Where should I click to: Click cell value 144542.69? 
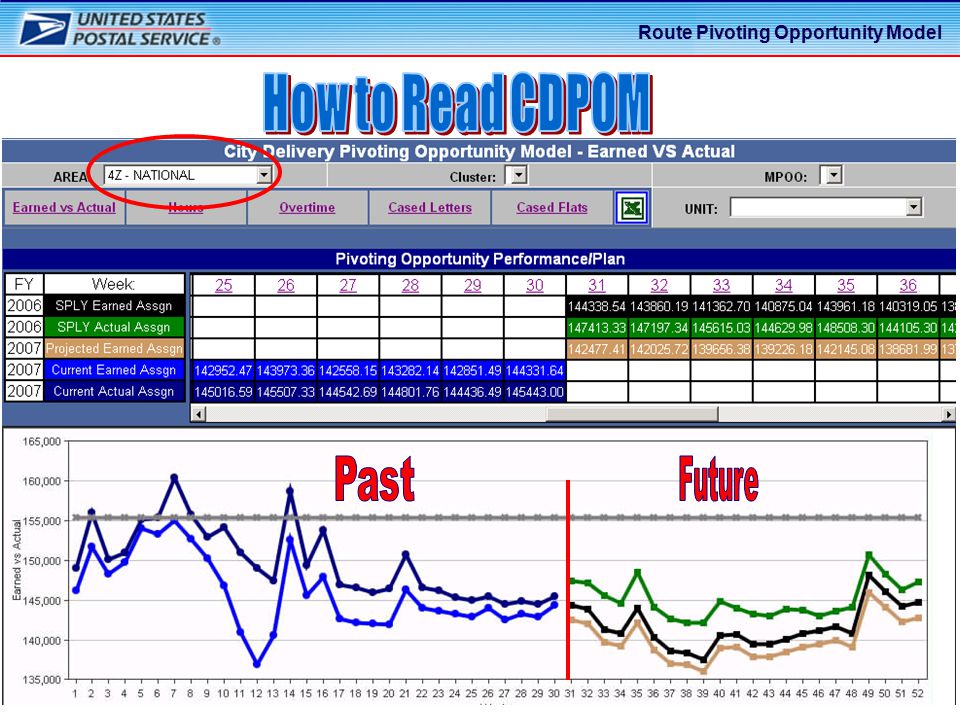348,392
